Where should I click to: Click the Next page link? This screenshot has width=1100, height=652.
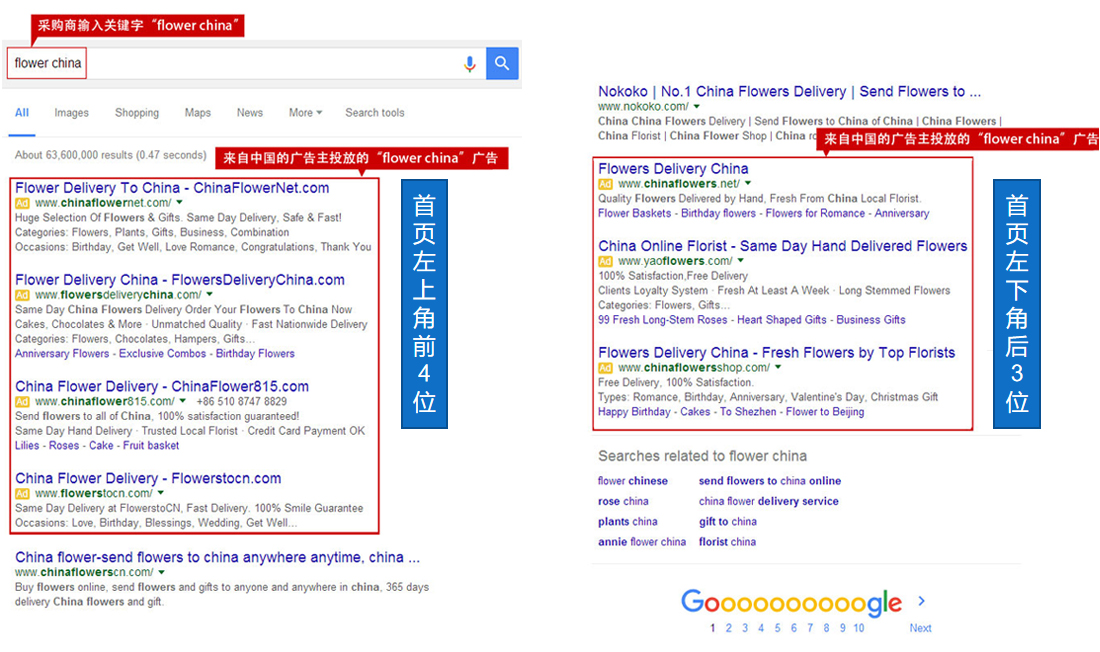920,628
